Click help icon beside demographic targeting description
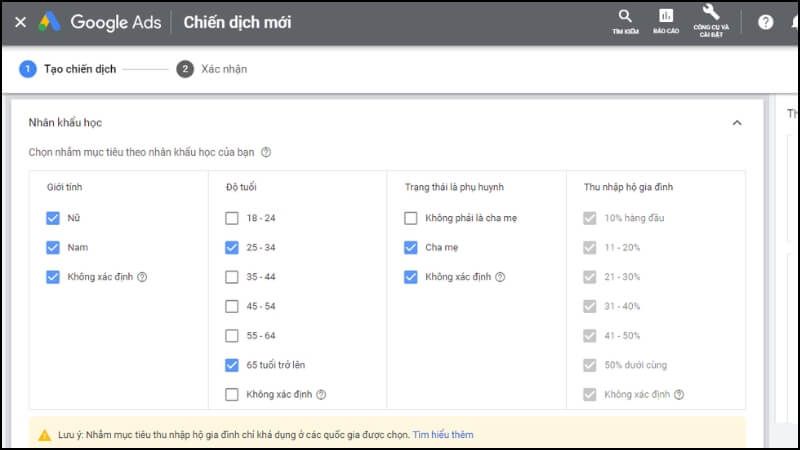800x450 pixels. [x=266, y=153]
